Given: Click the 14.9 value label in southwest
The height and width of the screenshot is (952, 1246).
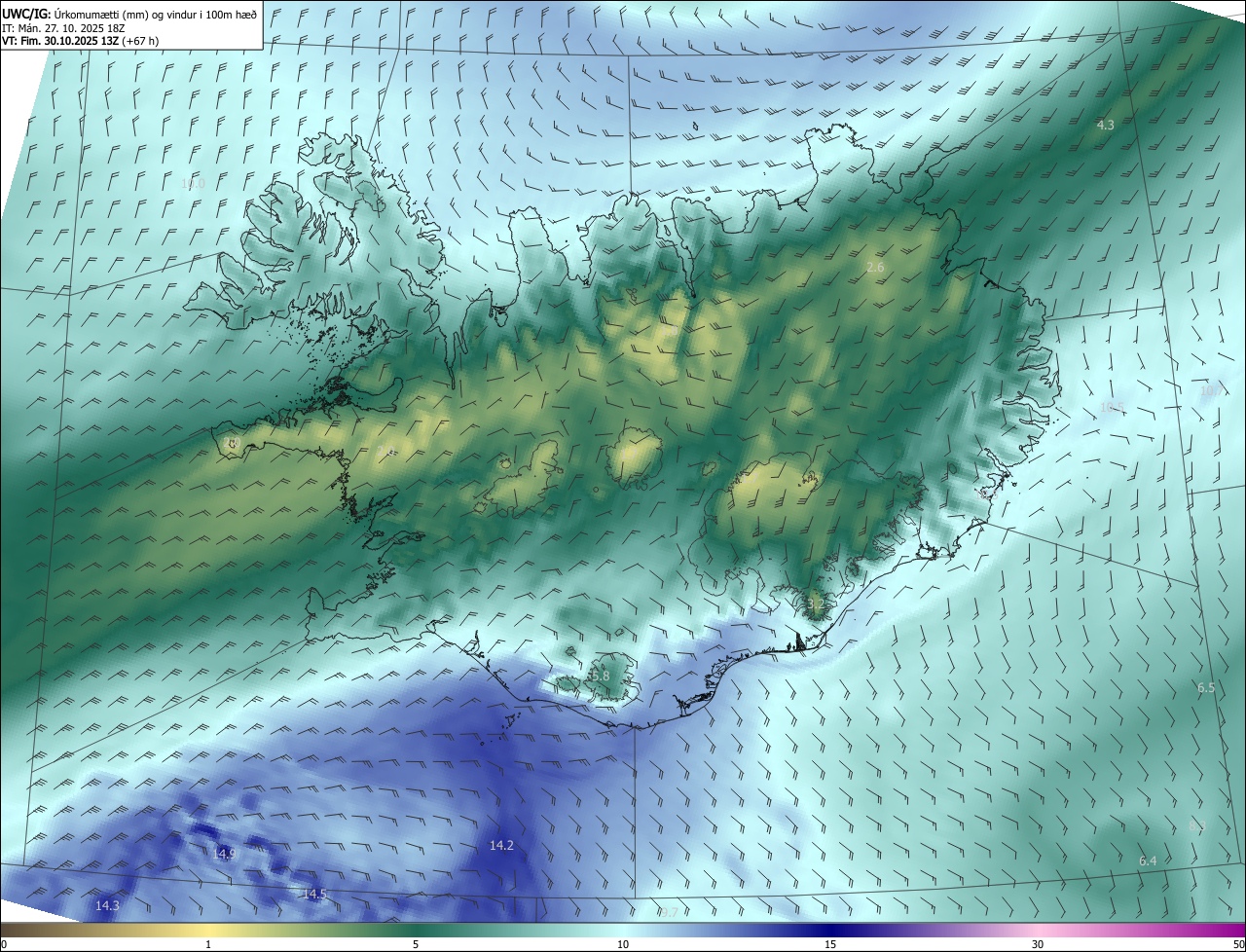Looking at the screenshot, I should coord(224,853).
